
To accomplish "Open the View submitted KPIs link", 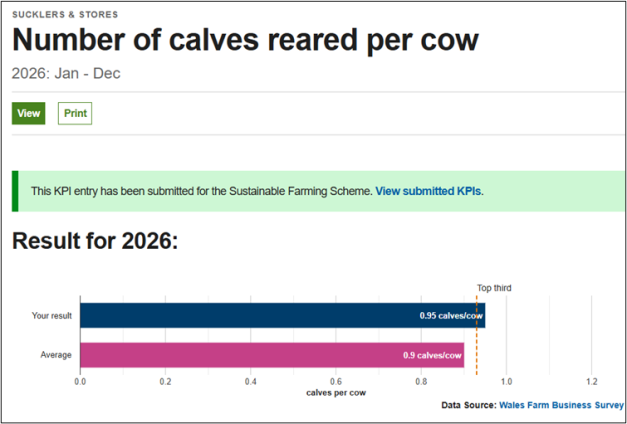I will click(x=428, y=191).
